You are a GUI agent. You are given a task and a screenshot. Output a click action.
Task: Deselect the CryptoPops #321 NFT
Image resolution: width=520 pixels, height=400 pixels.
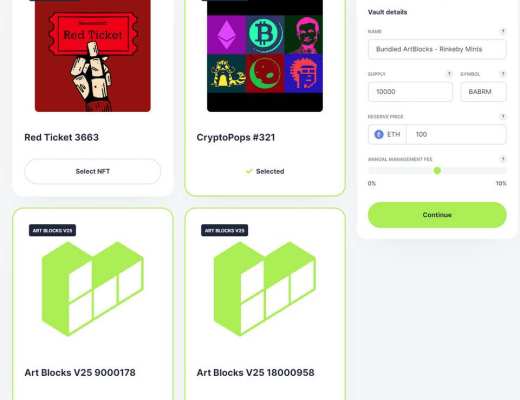[265, 171]
